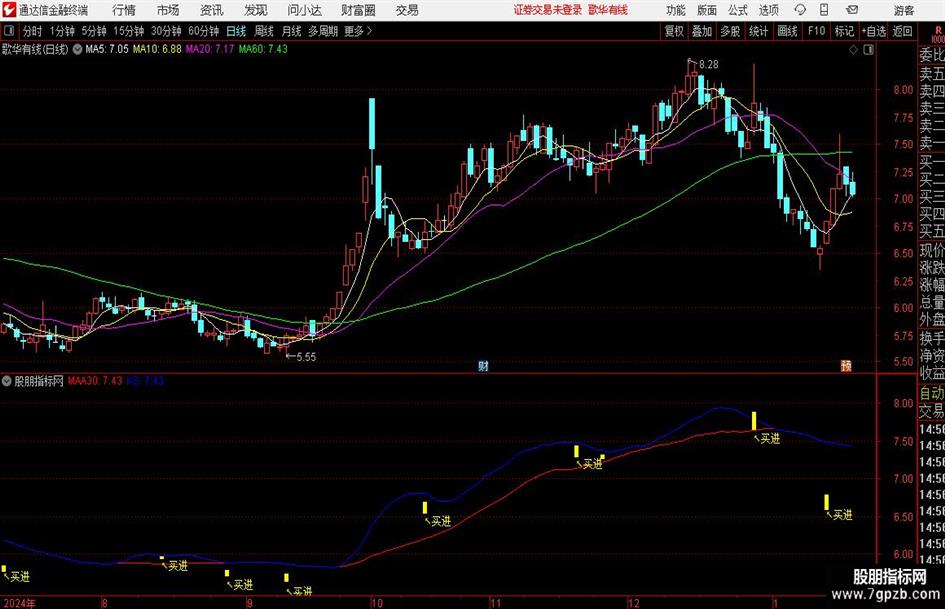
Task: Open the 问小达 menu
Action: [304, 10]
